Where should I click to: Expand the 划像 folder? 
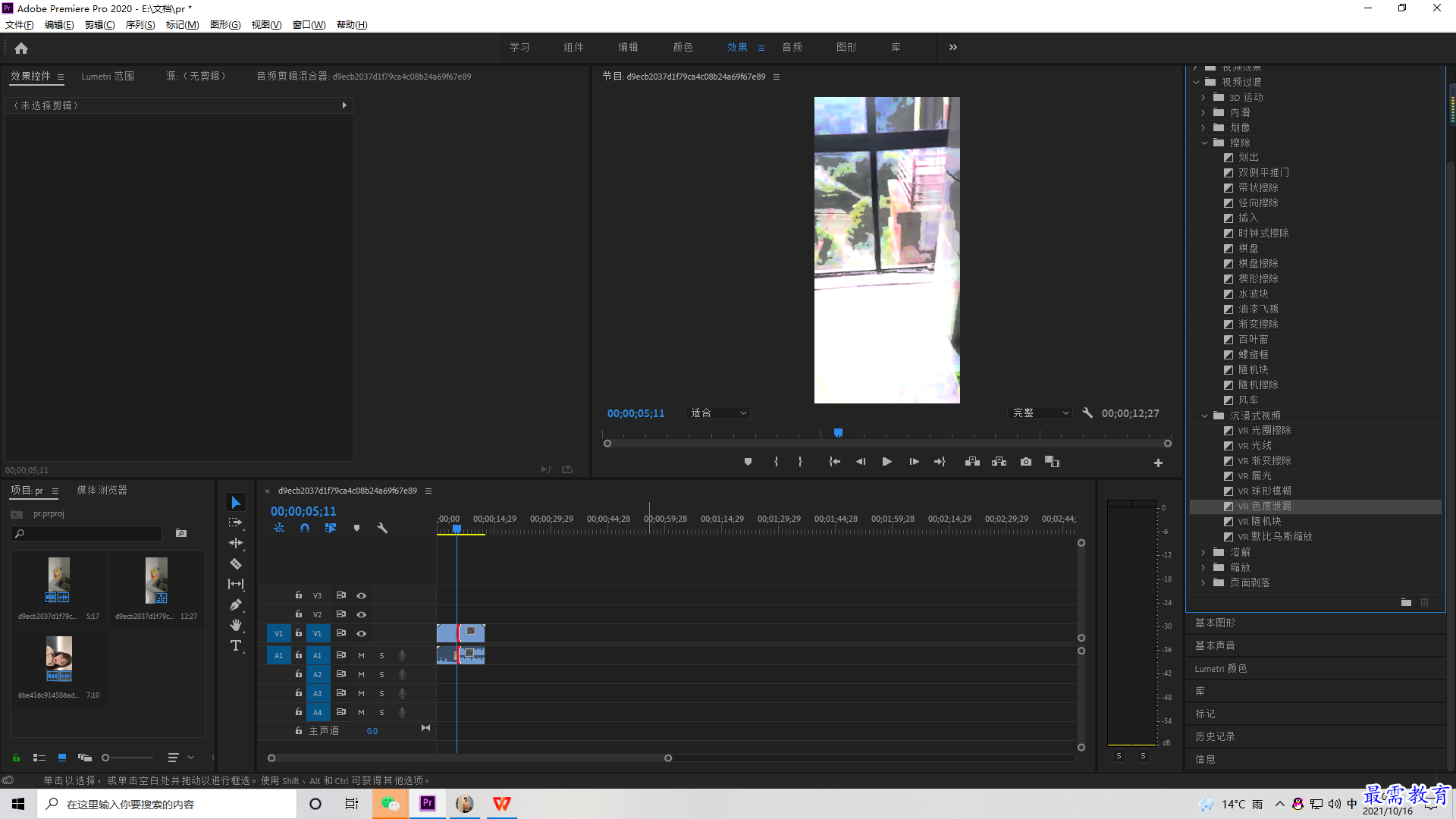(x=1203, y=127)
